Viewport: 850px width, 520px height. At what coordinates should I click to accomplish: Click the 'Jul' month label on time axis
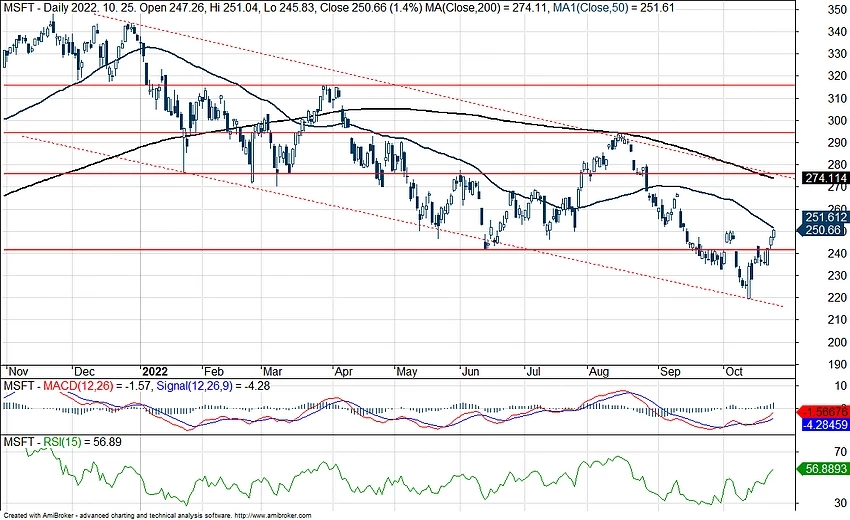coord(534,371)
